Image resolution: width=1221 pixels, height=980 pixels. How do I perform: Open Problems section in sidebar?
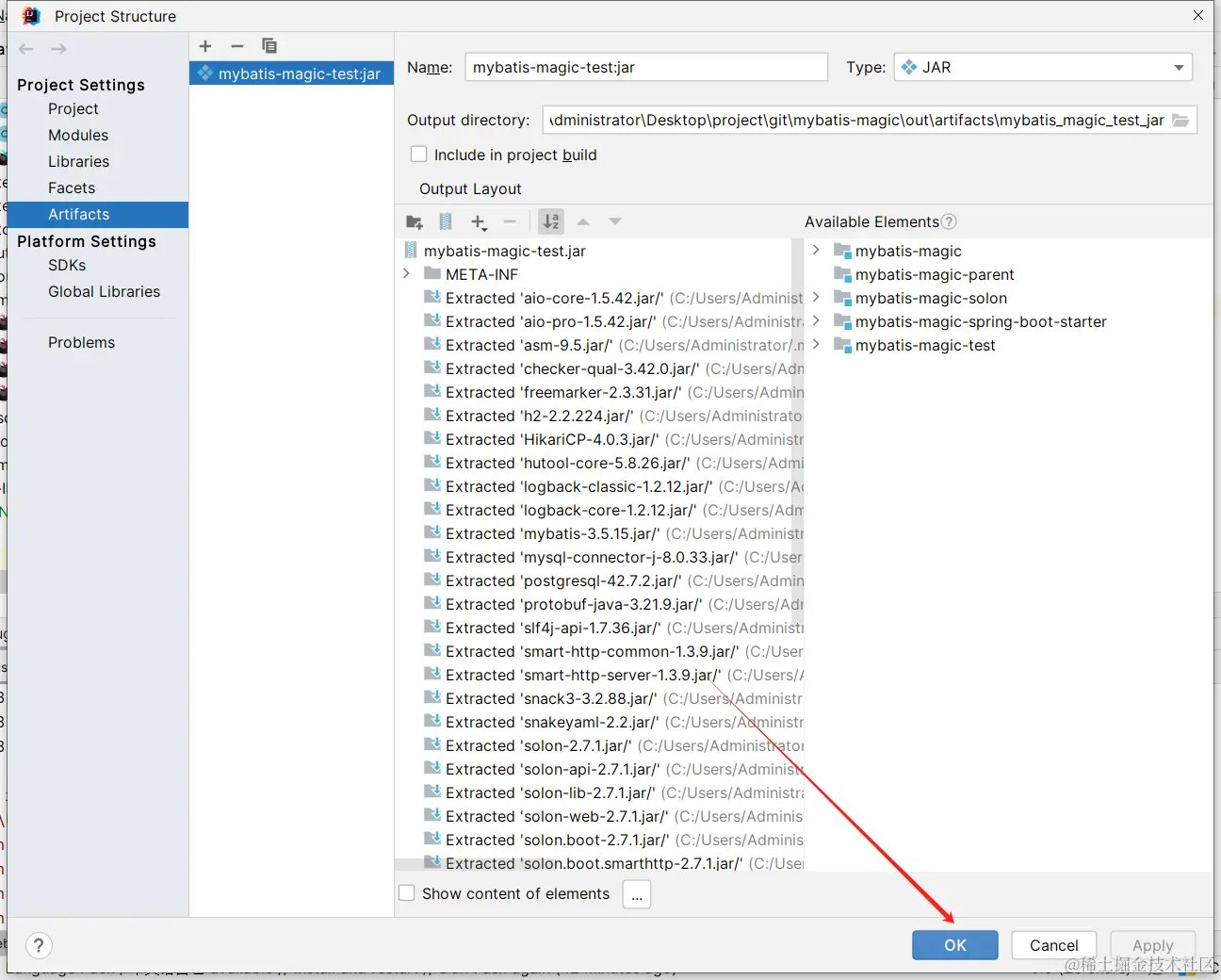click(x=82, y=343)
